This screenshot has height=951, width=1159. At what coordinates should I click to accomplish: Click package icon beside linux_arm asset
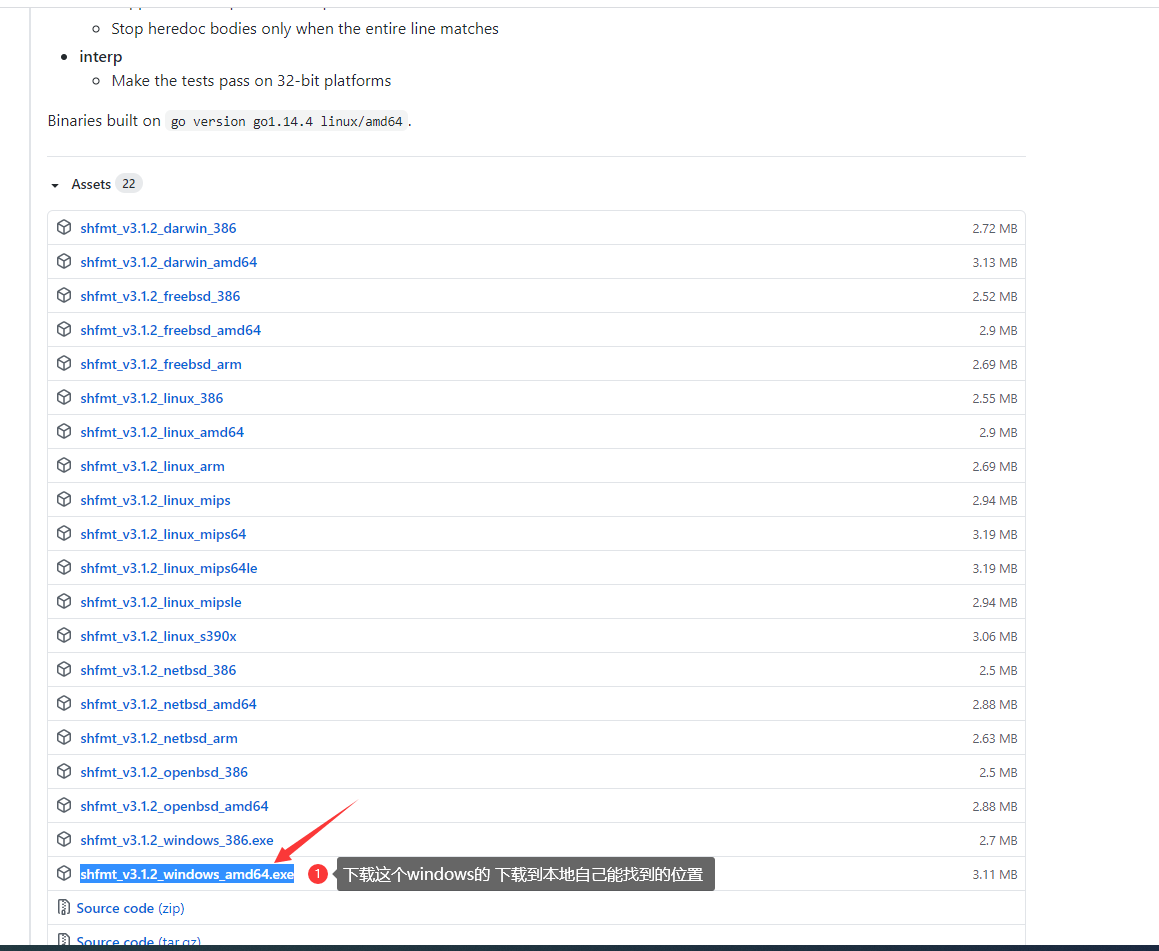(x=64, y=466)
